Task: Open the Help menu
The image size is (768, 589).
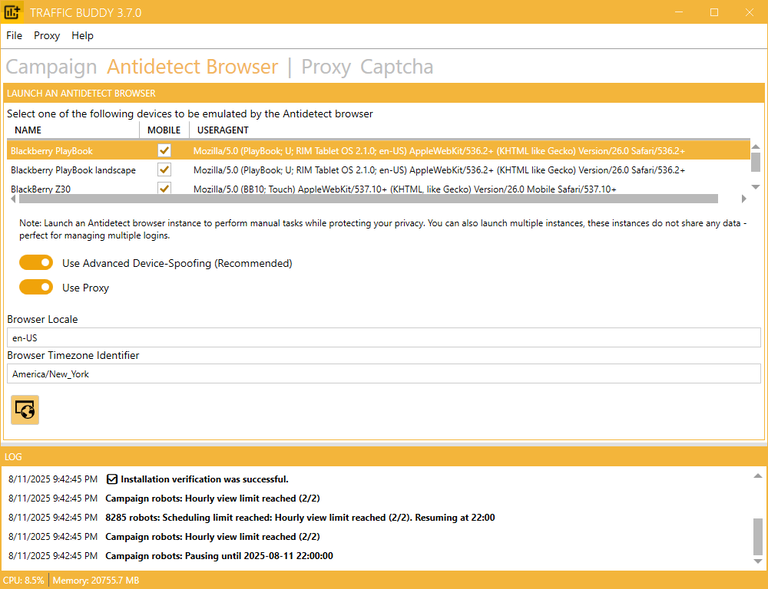Action: (83, 35)
